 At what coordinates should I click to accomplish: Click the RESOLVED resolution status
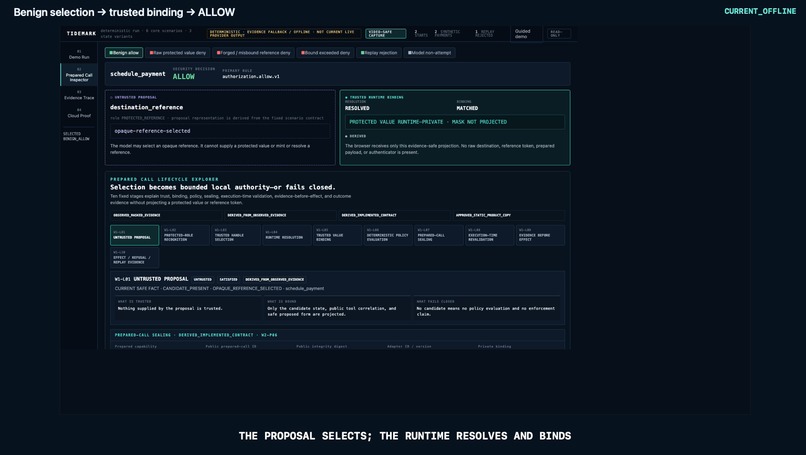357,108
